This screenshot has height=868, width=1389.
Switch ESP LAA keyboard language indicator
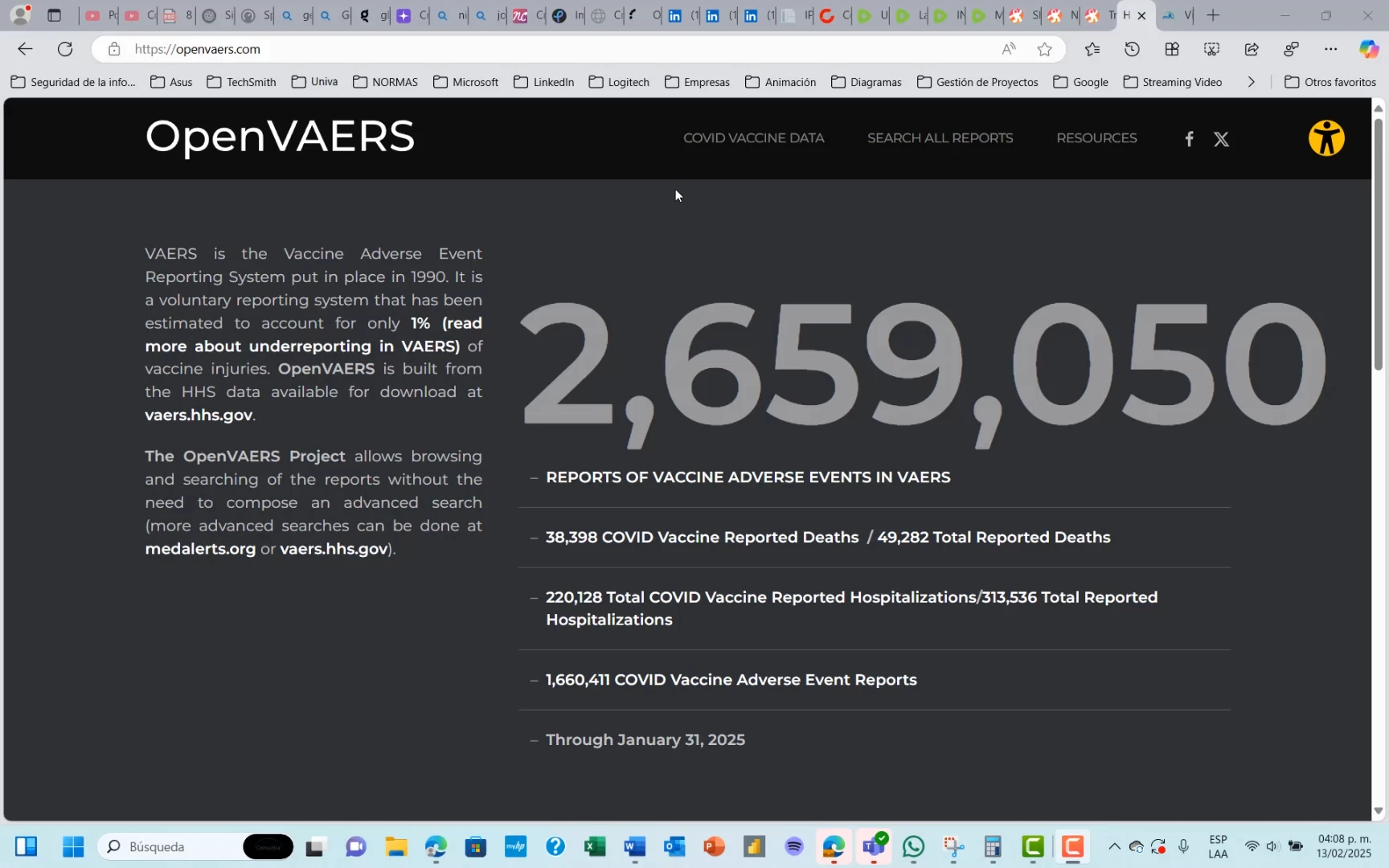(x=1218, y=846)
